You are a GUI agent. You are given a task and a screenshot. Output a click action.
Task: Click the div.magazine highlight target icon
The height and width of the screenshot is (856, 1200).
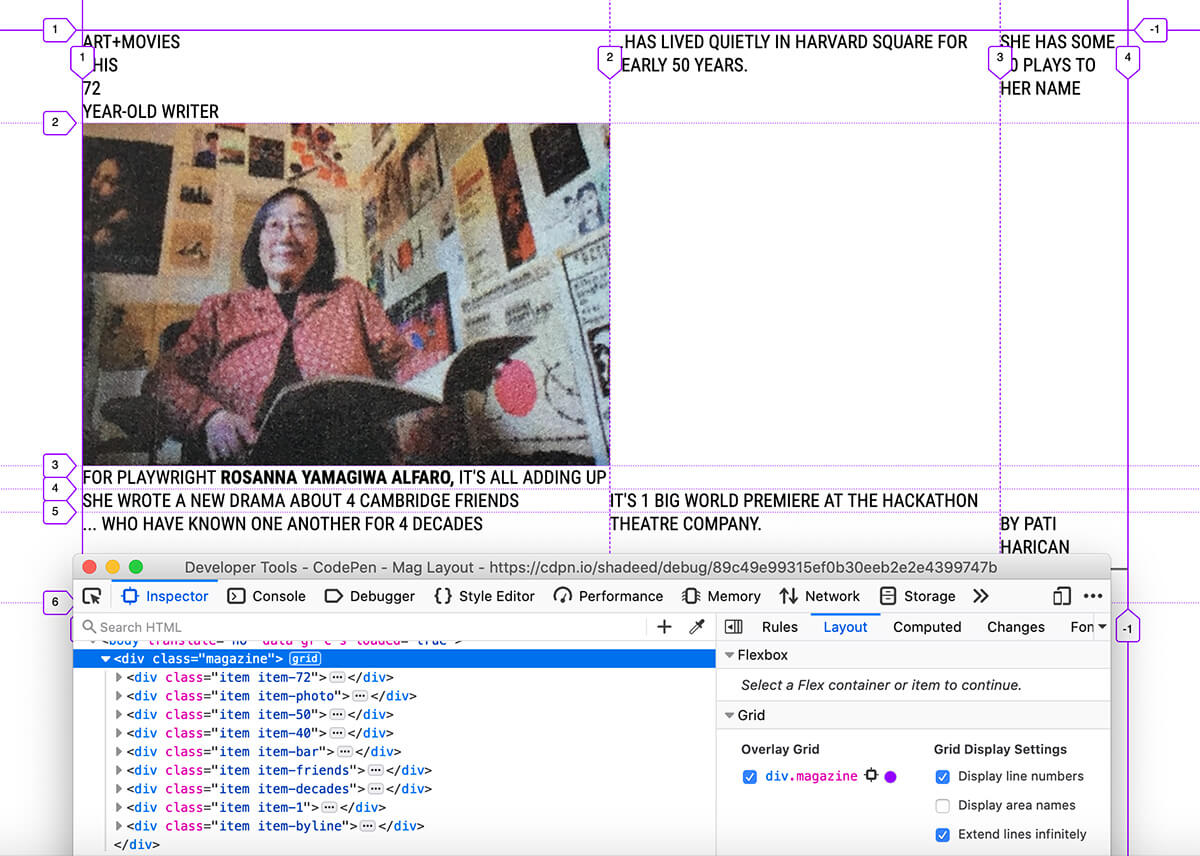[871, 776]
